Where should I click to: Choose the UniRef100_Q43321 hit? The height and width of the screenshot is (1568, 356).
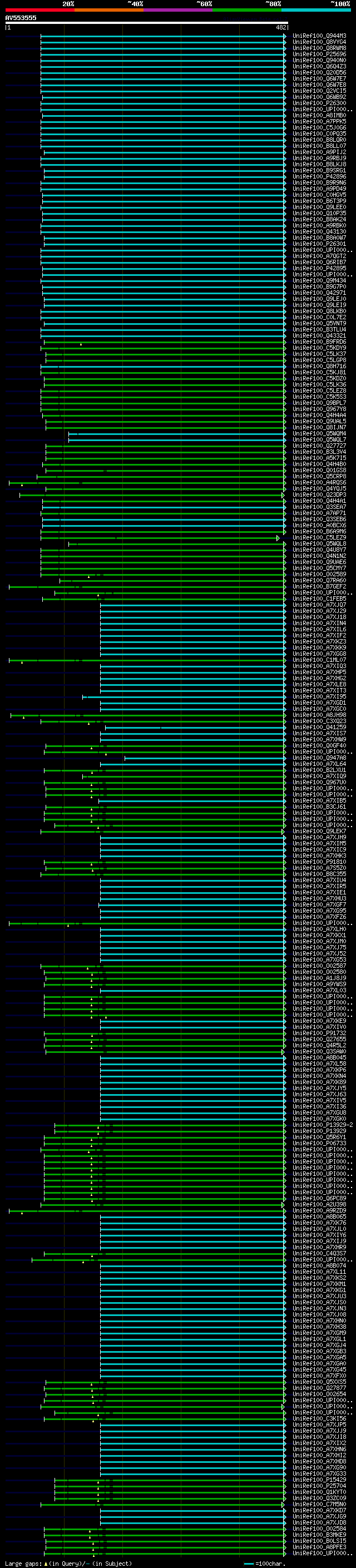pos(319,335)
